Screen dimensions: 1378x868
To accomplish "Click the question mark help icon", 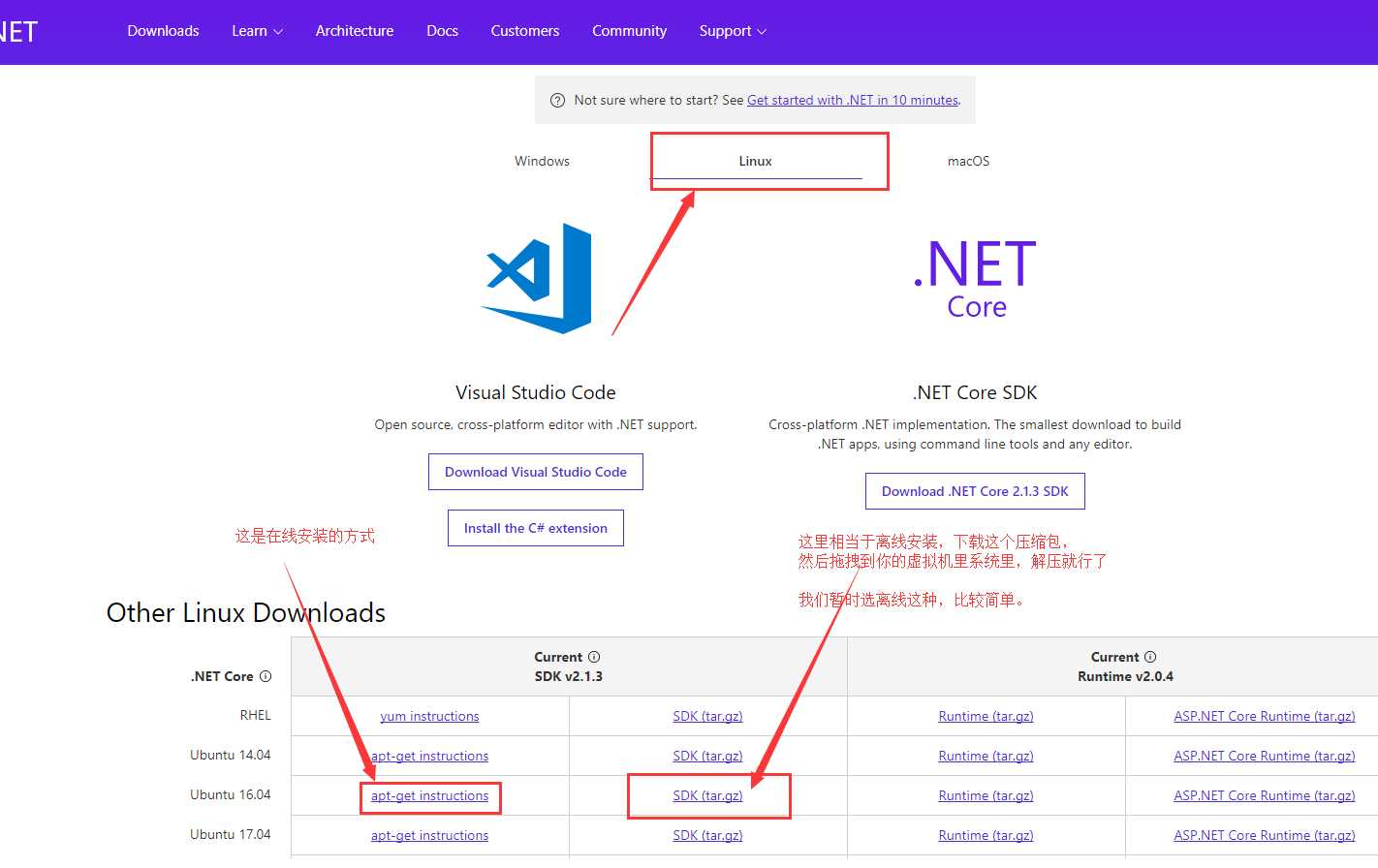I will (557, 100).
